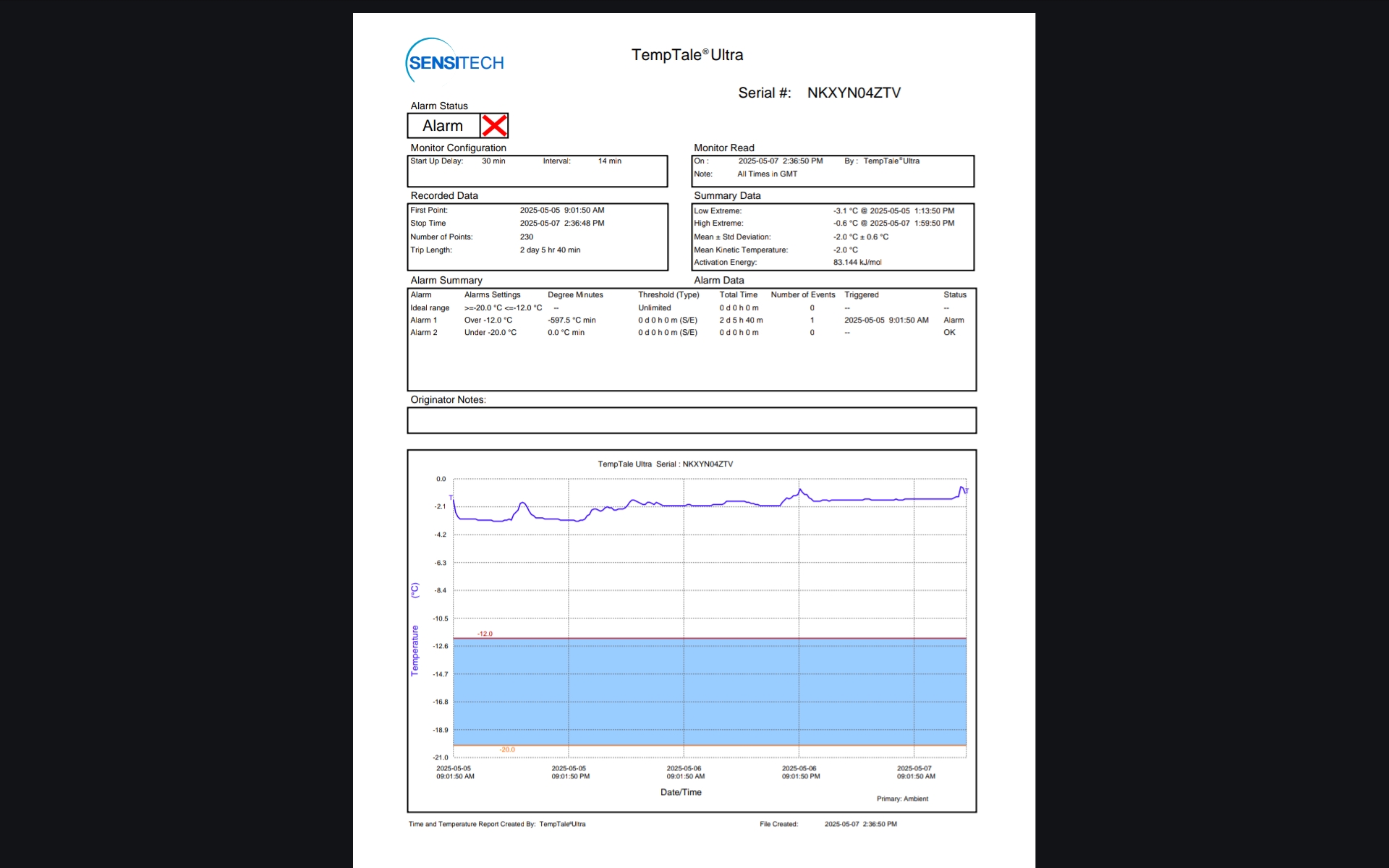Click the Interval value 14 min
Viewport: 1389px width, 868px height.
pos(609,161)
